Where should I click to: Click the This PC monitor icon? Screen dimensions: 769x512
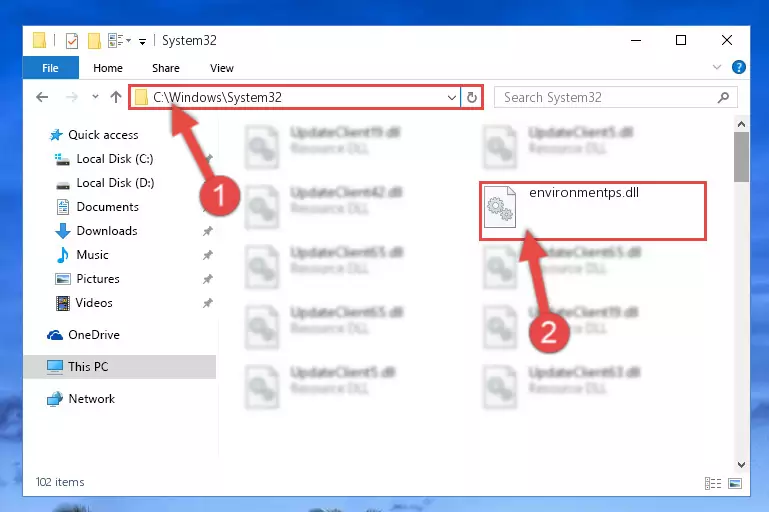(55, 367)
